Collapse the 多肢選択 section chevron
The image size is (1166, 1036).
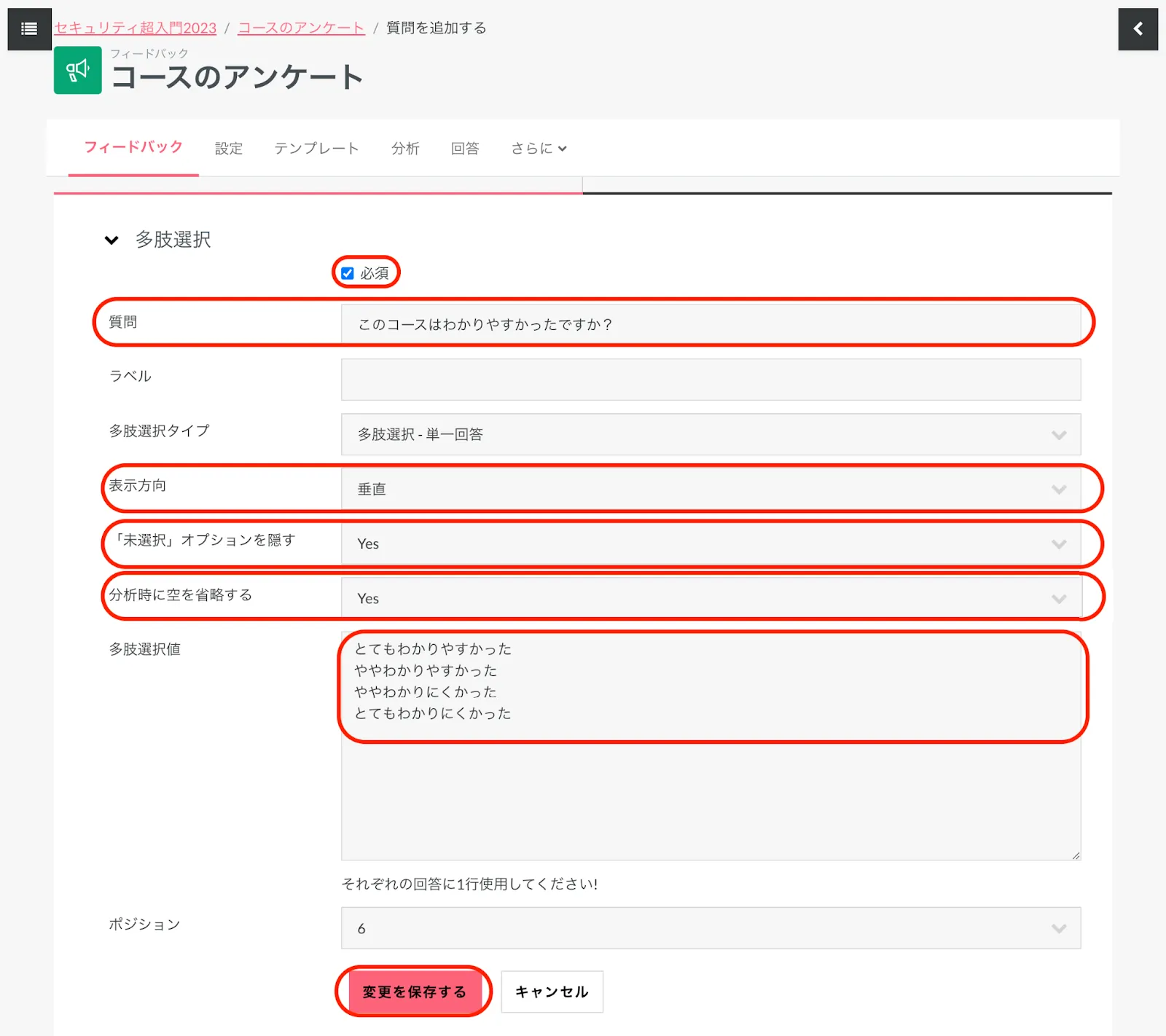(x=111, y=240)
